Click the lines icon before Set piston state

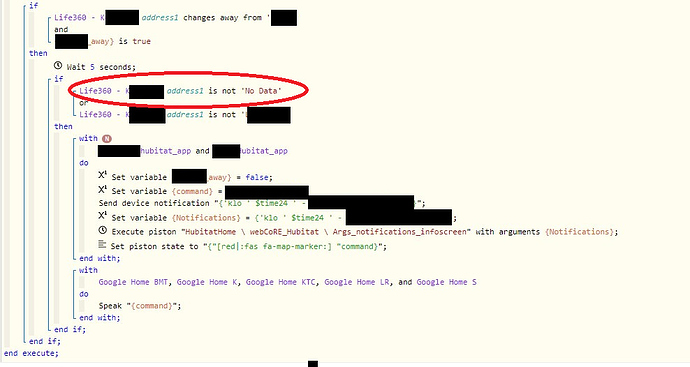pos(102,244)
